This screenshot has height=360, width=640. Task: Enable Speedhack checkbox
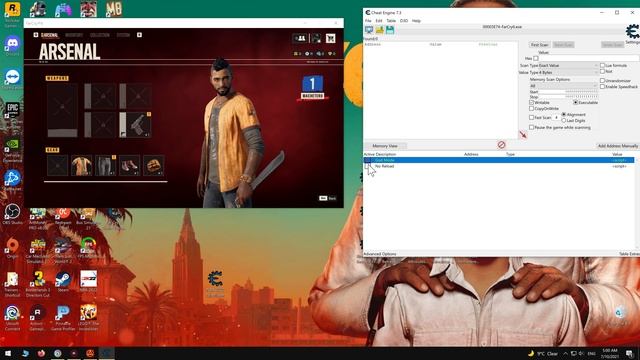(x=602, y=87)
